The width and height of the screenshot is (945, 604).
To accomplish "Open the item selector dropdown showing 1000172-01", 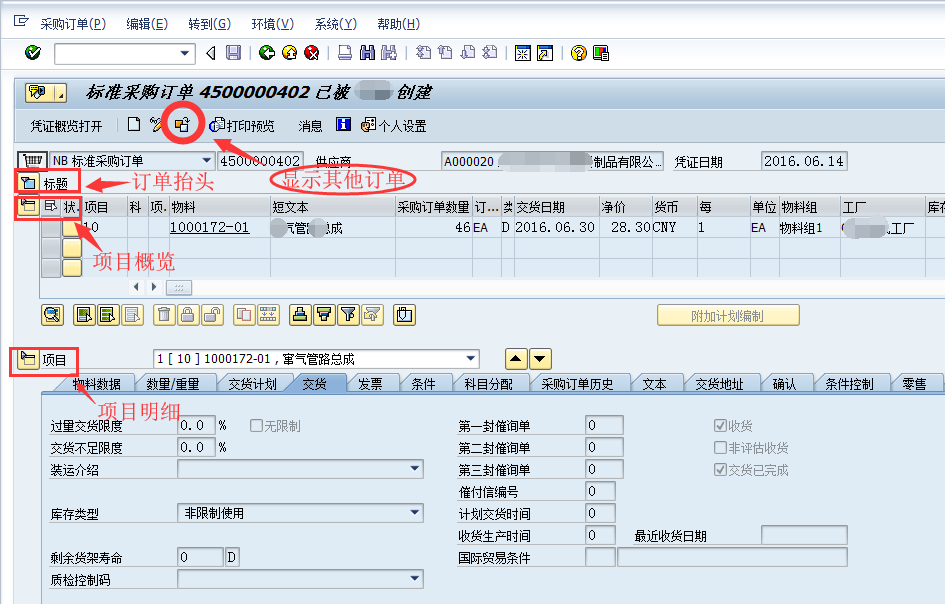I will (468, 358).
